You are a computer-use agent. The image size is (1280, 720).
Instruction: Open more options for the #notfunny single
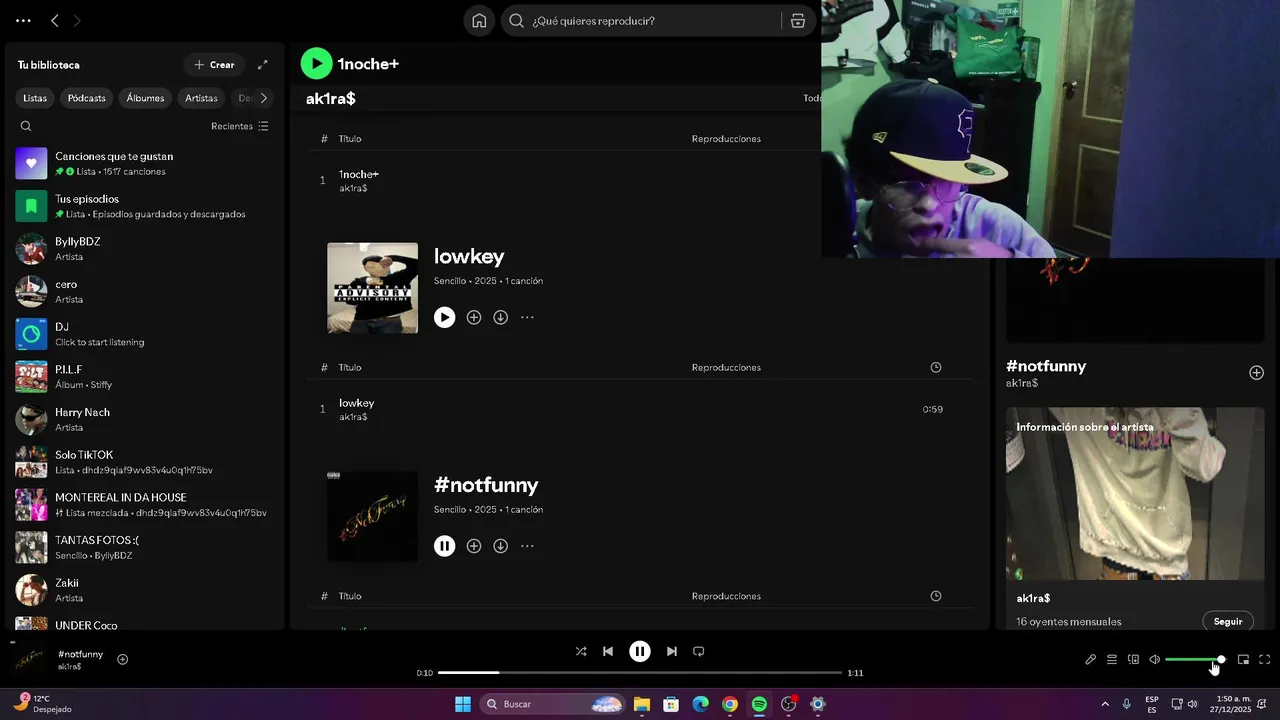click(x=528, y=546)
